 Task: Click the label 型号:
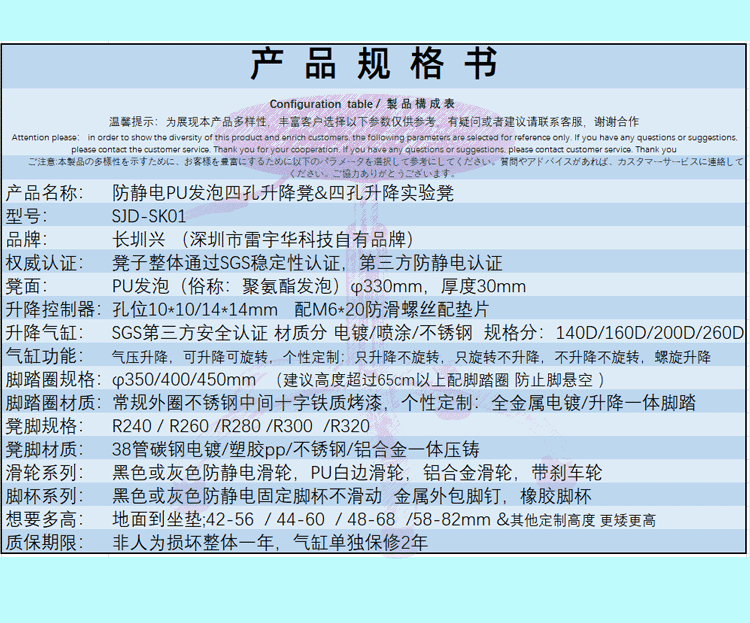click(26, 216)
